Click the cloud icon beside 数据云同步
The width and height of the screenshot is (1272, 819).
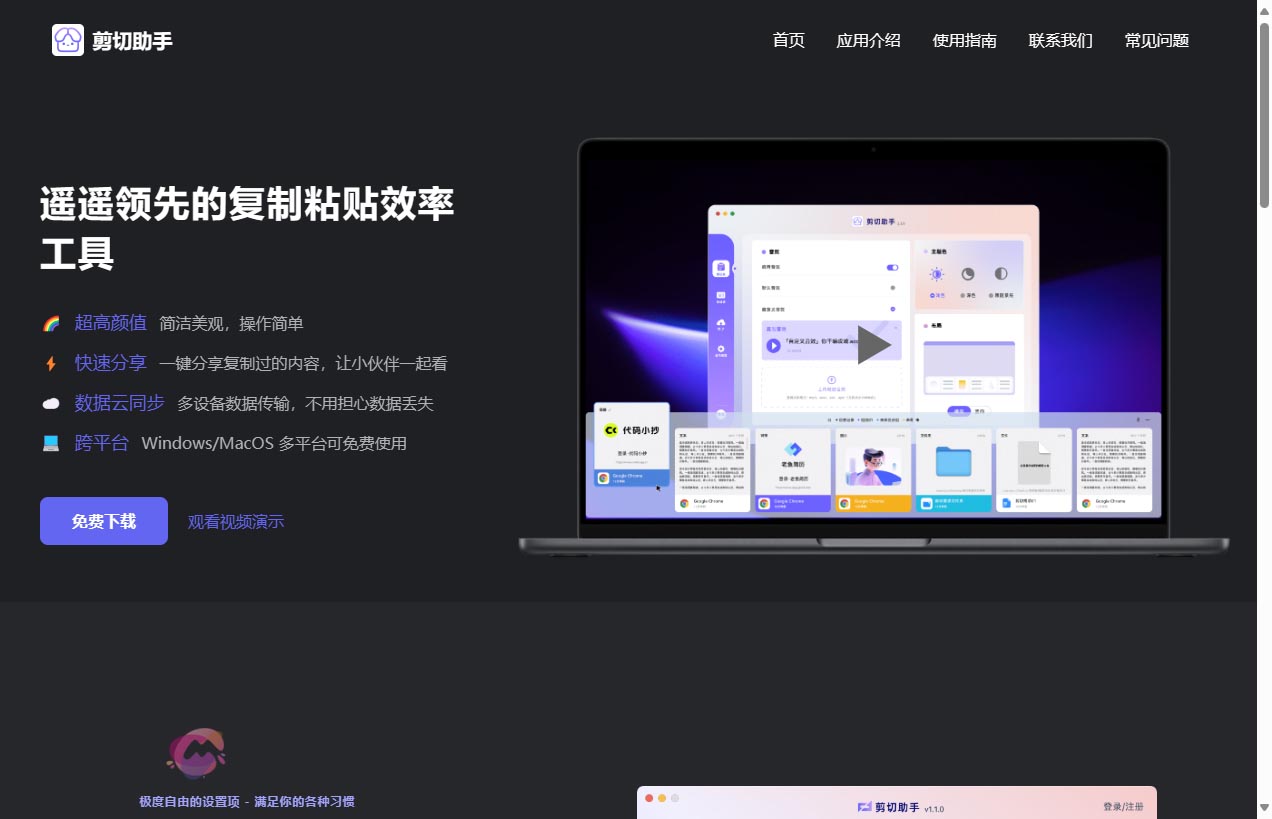pyautogui.click(x=51, y=404)
